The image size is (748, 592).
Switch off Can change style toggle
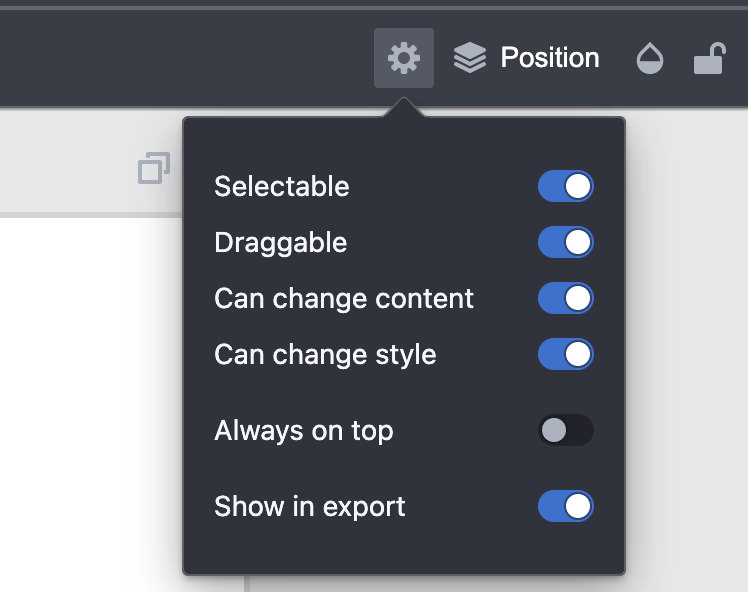(x=566, y=355)
